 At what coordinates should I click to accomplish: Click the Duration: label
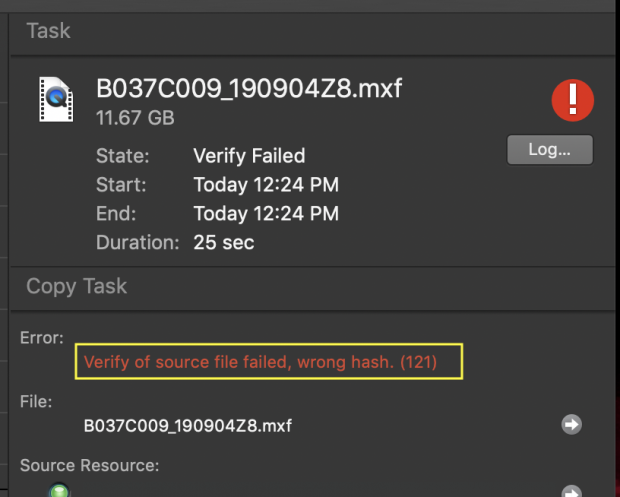coord(138,242)
